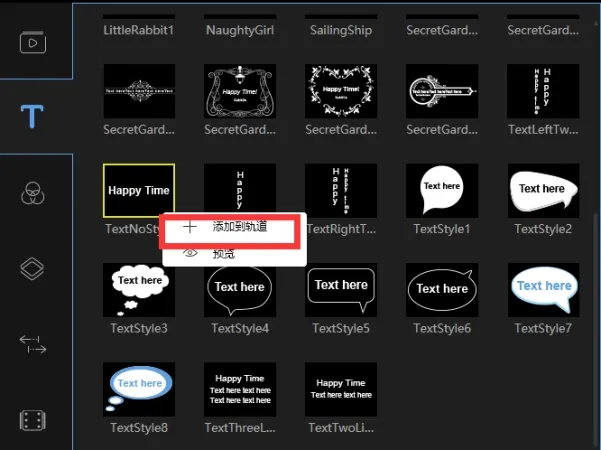The image size is (601, 450).
Task: Select the Text tab icon
Action: [33, 117]
